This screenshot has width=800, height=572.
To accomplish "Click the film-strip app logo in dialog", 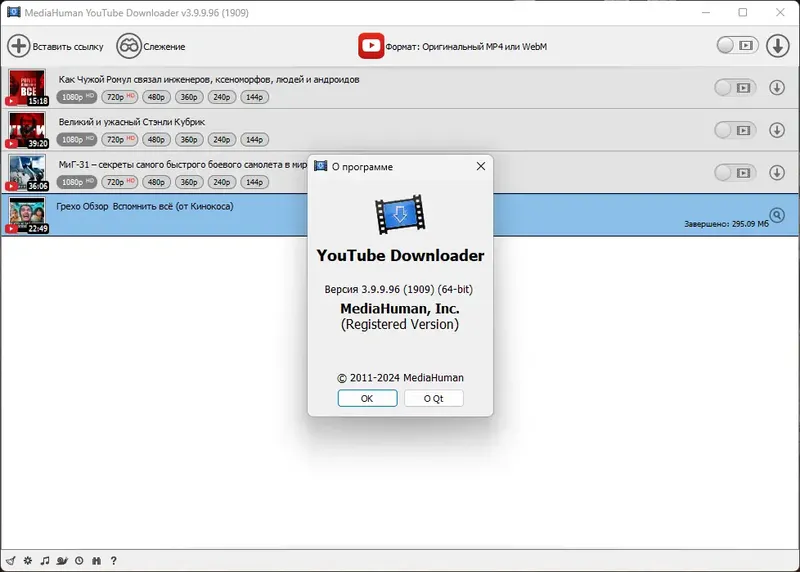I will (400, 214).
